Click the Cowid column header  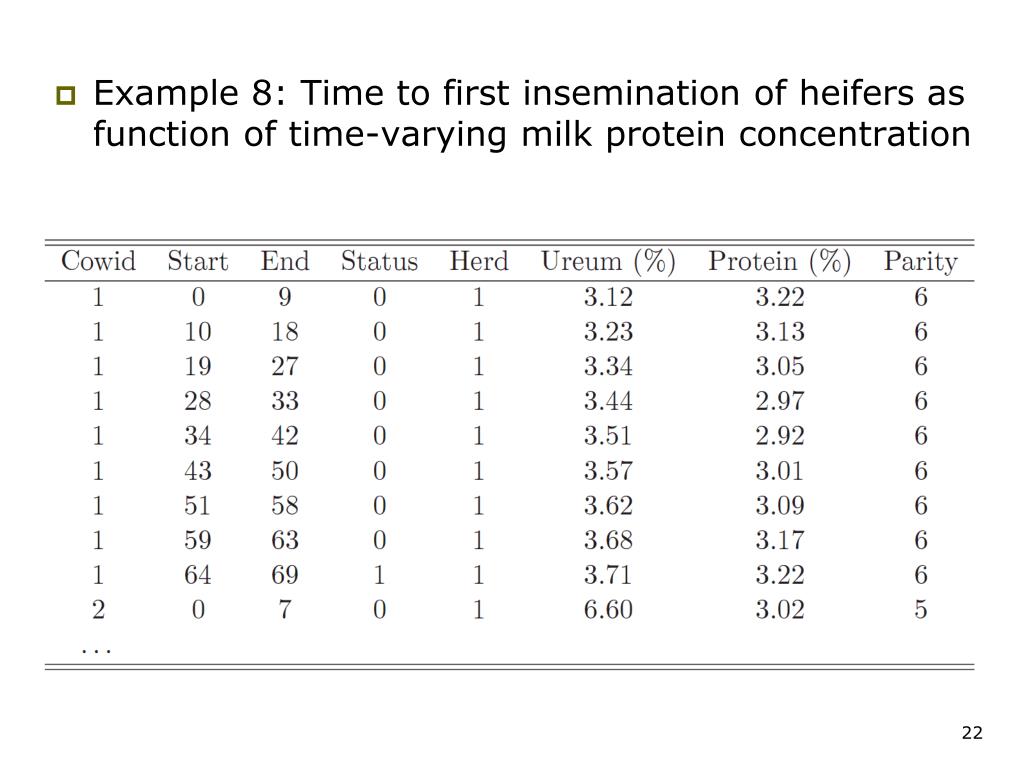click(99, 261)
